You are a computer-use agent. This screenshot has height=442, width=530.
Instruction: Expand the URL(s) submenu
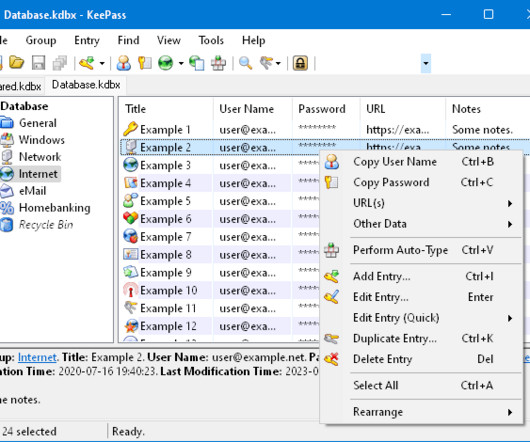[421, 203]
